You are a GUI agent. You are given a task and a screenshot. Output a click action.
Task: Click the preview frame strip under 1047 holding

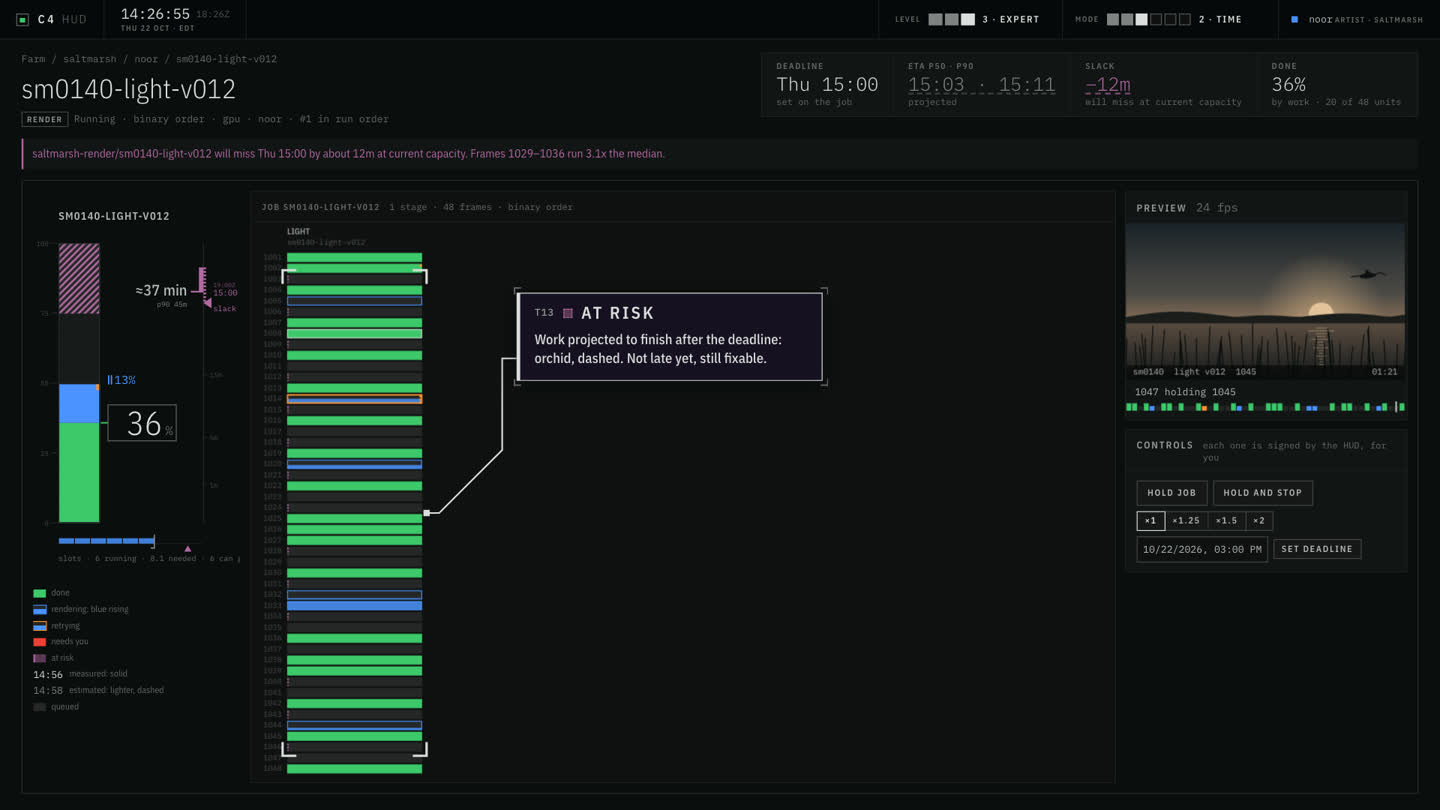pyautogui.click(x=1265, y=407)
